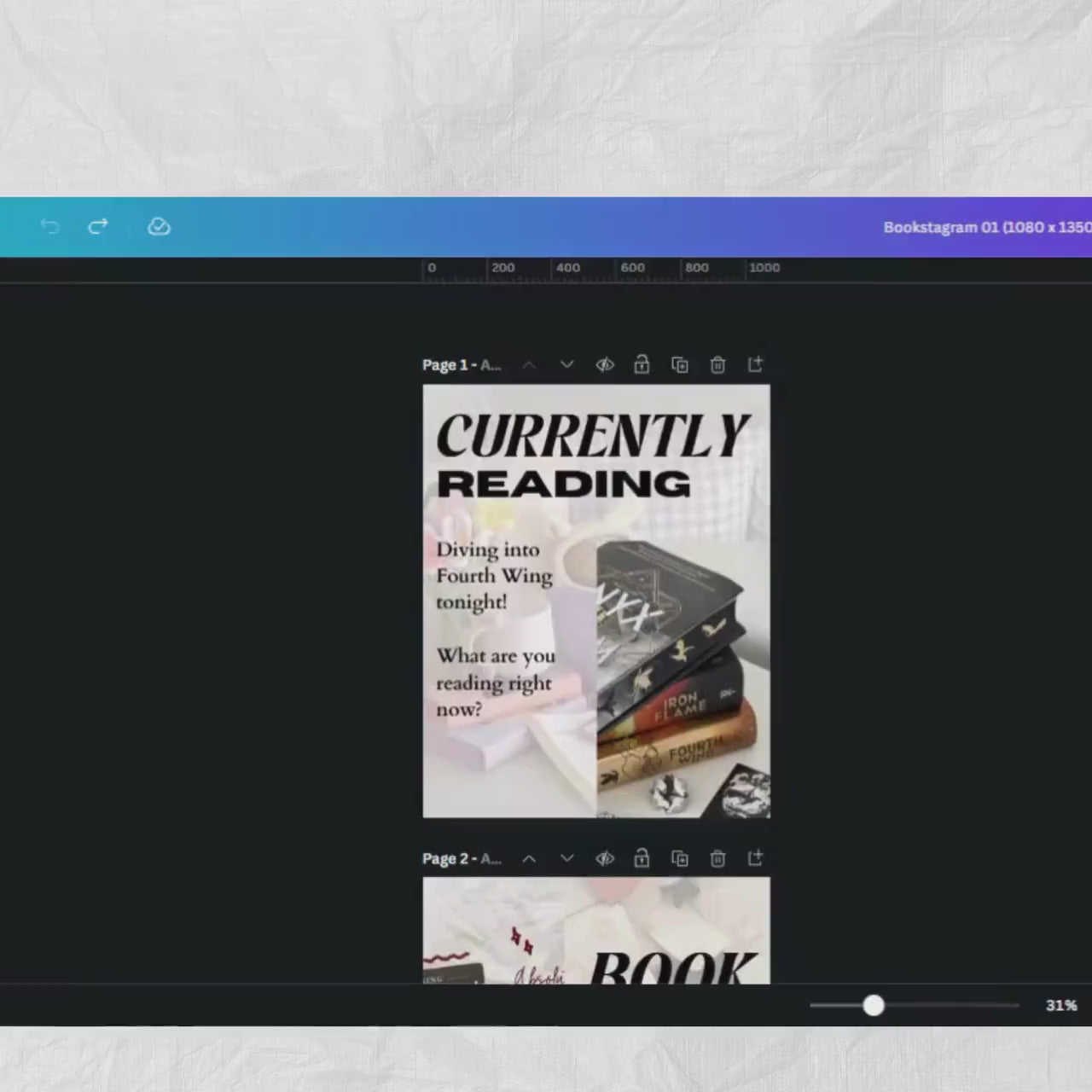Add new page after Page 2
The width and height of the screenshot is (1092, 1092).
(x=755, y=858)
